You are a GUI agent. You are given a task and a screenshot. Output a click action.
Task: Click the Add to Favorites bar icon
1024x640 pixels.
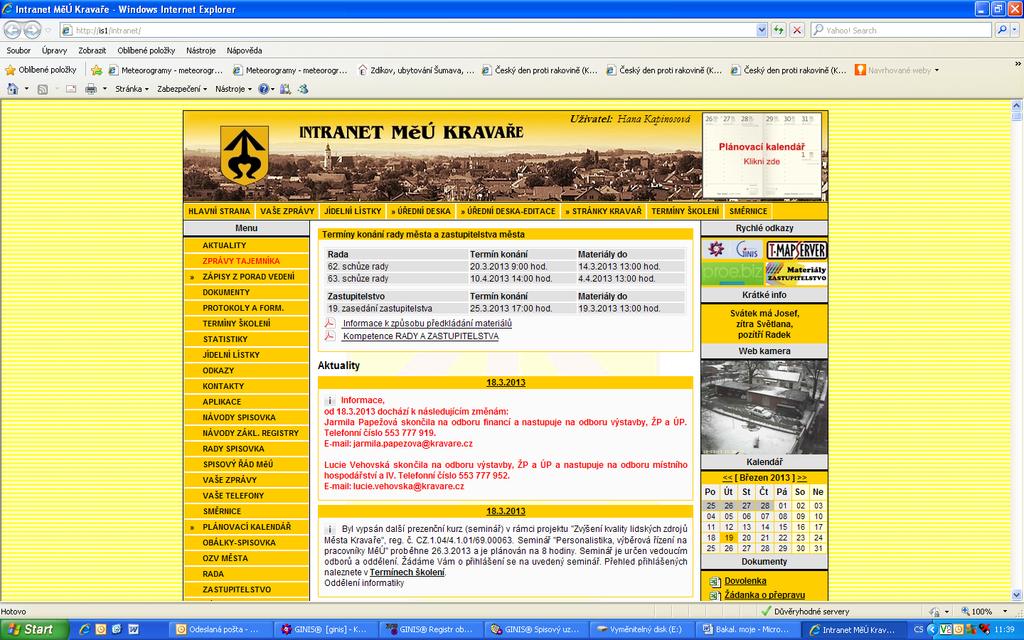(97, 70)
